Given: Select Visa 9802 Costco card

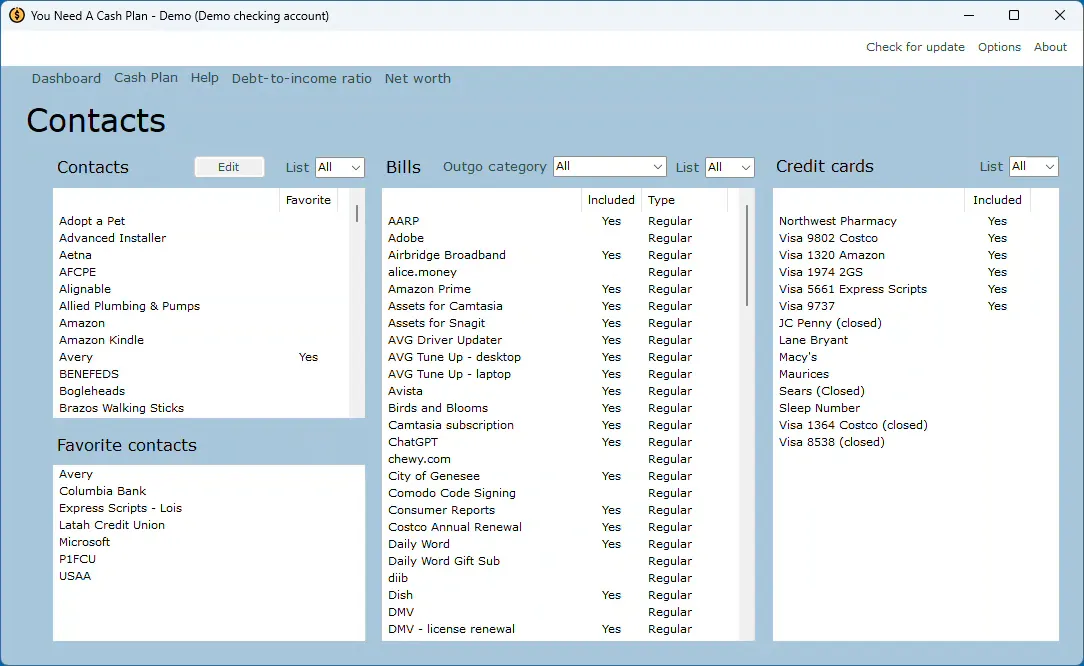Looking at the screenshot, I should (x=828, y=238).
